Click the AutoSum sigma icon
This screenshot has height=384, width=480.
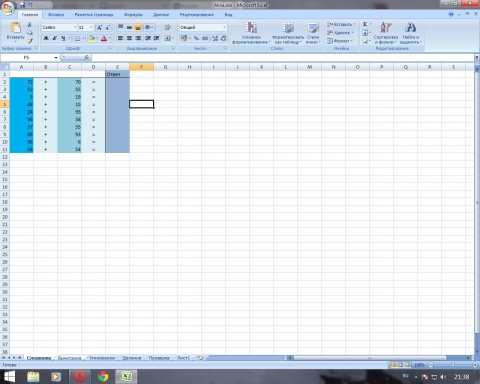(x=365, y=24)
